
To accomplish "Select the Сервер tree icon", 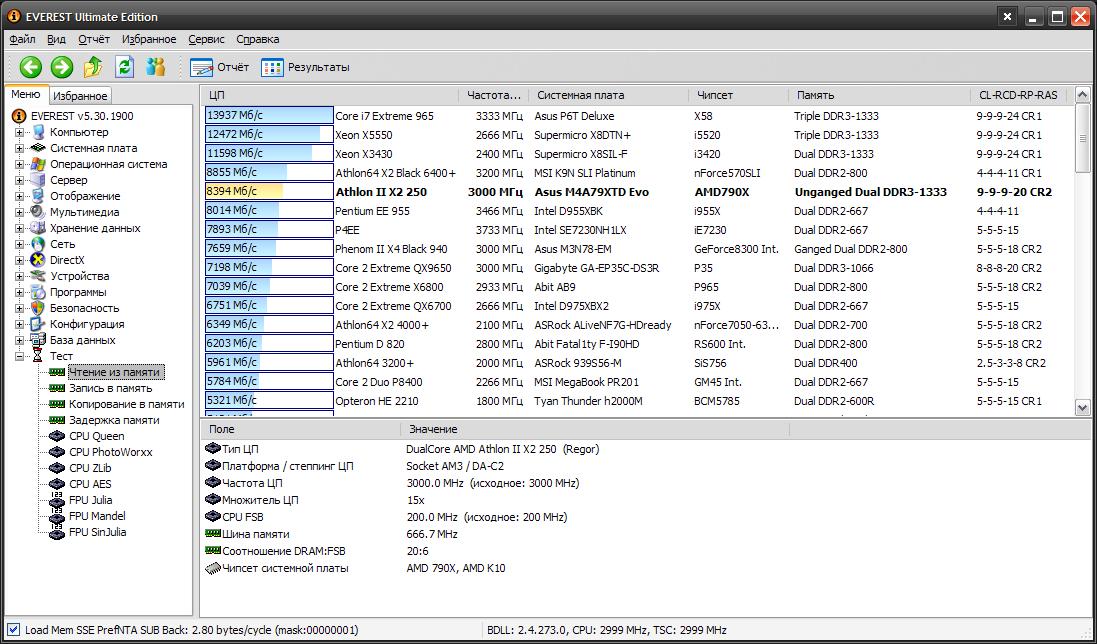I will 38,180.
